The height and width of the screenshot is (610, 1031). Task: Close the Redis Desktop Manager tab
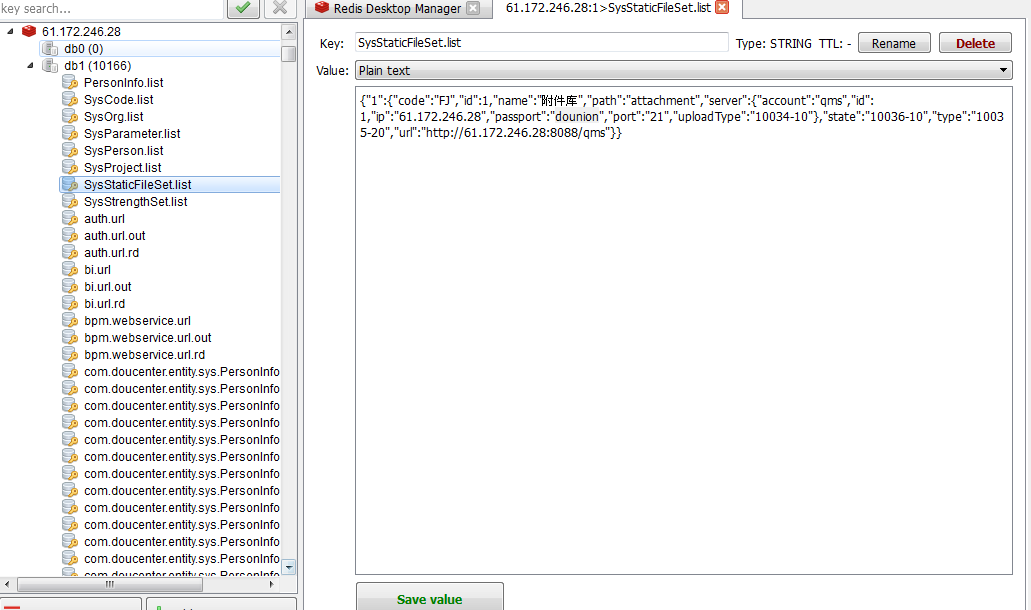(x=473, y=8)
